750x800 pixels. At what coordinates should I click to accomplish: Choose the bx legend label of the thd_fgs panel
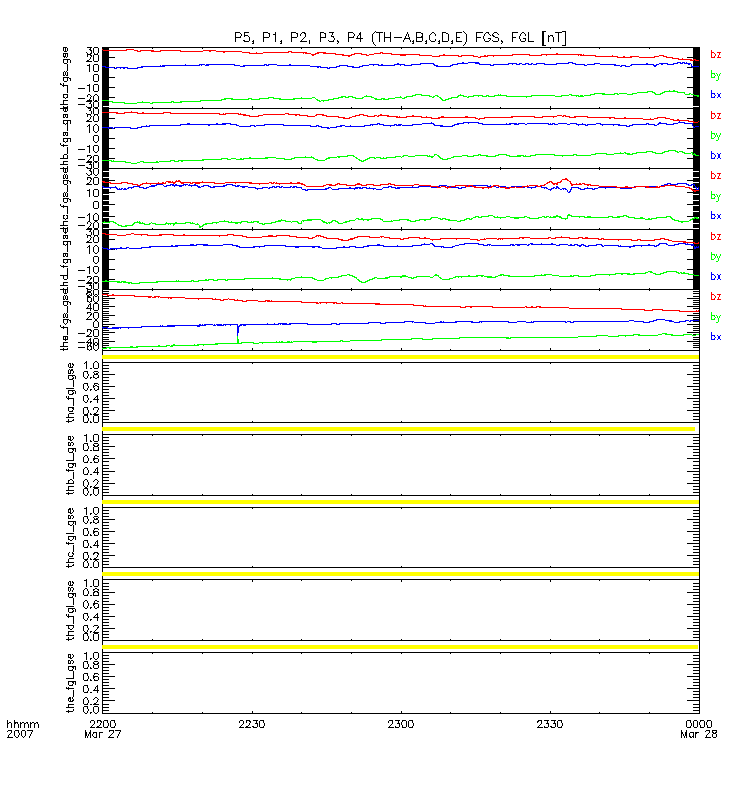point(715,277)
